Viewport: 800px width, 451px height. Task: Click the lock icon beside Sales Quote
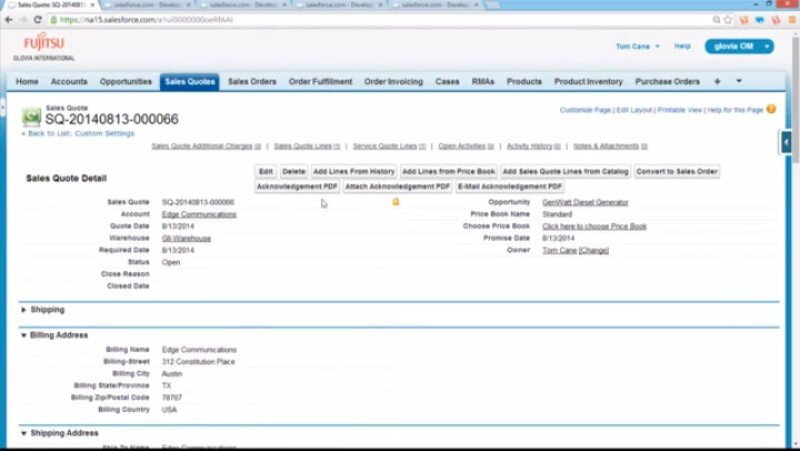click(395, 202)
